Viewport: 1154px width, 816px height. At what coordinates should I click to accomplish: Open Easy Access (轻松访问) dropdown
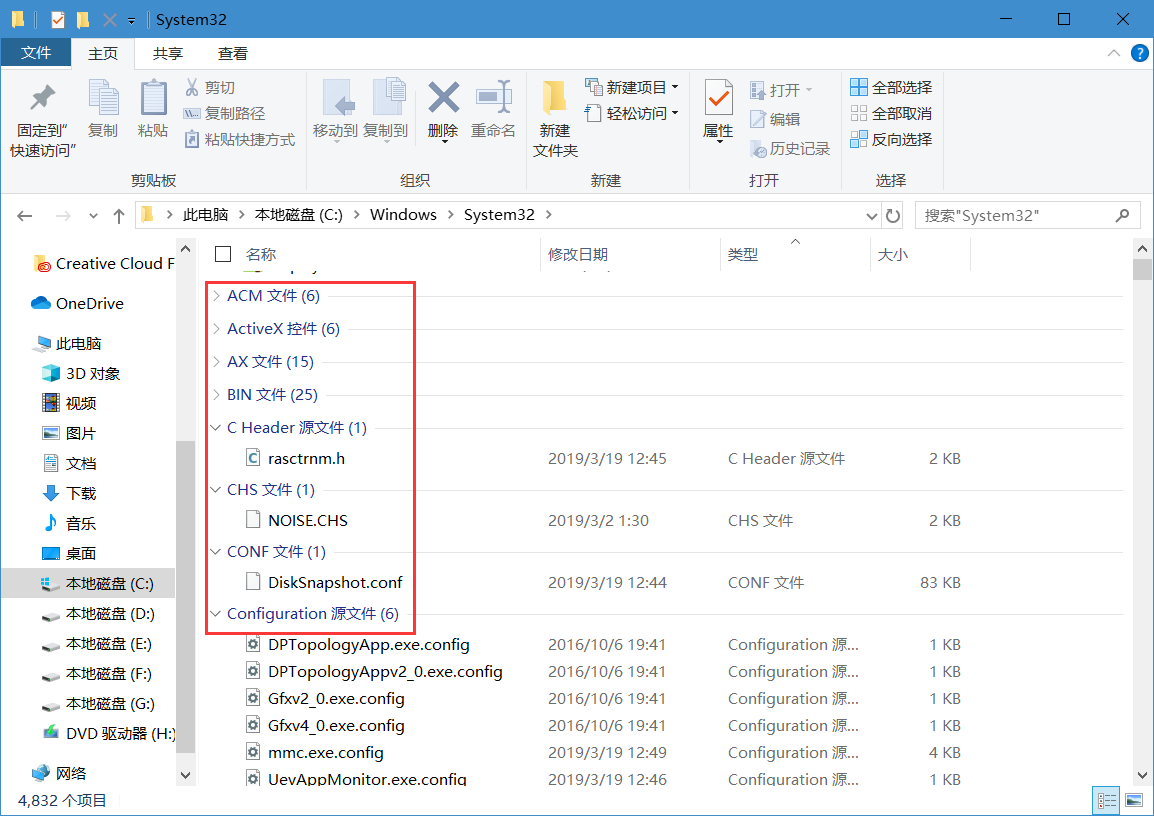[x=631, y=113]
